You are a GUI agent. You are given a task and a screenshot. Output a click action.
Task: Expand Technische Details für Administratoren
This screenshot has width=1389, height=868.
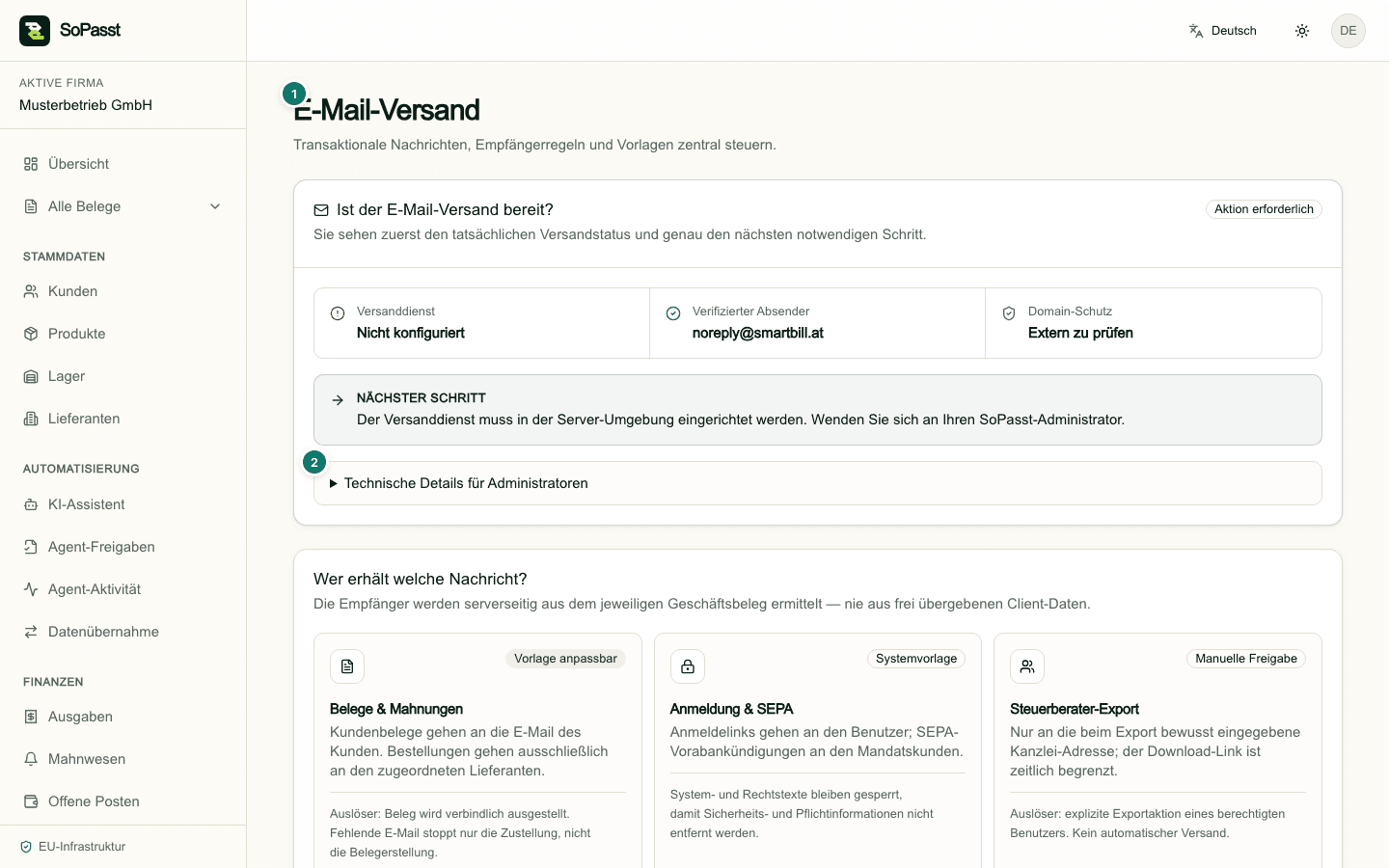[x=818, y=483]
